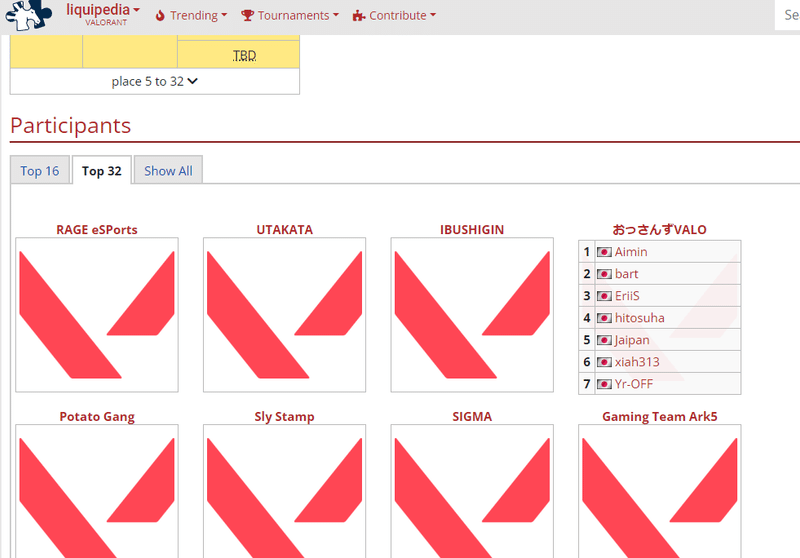800x558 pixels.
Task: Click Japan flag icon next to Jaipan
Action: click(604, 340)
